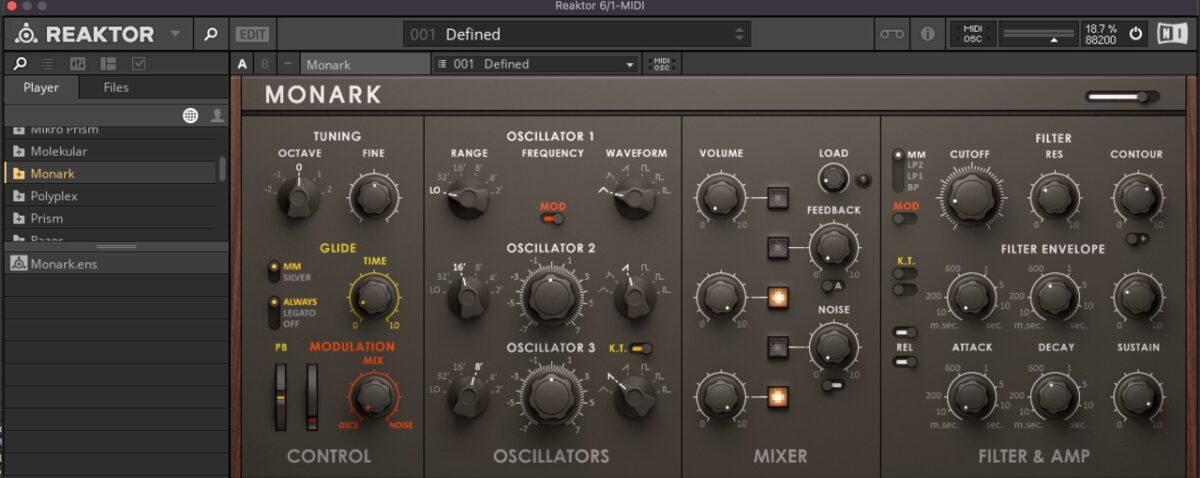Open the main preset selector showing 001 Defined
Screen dimensions: 1200x478
[x=577, y=34]
